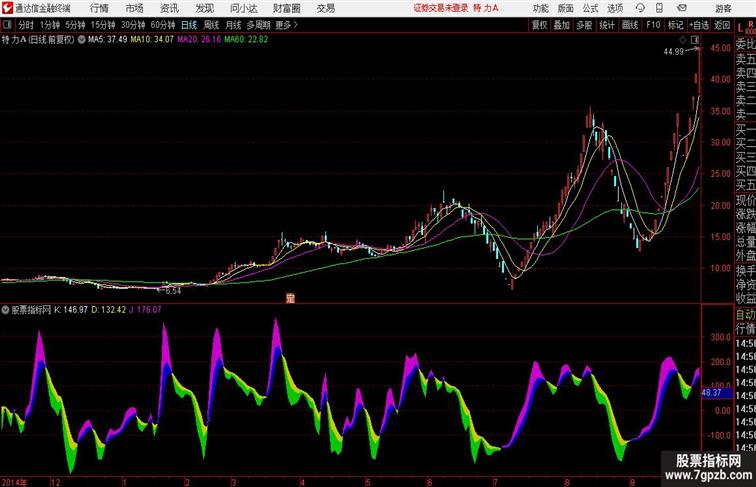756x487 pixels.
Task: Open the 公式 menu
Action: tap(590, 8)
